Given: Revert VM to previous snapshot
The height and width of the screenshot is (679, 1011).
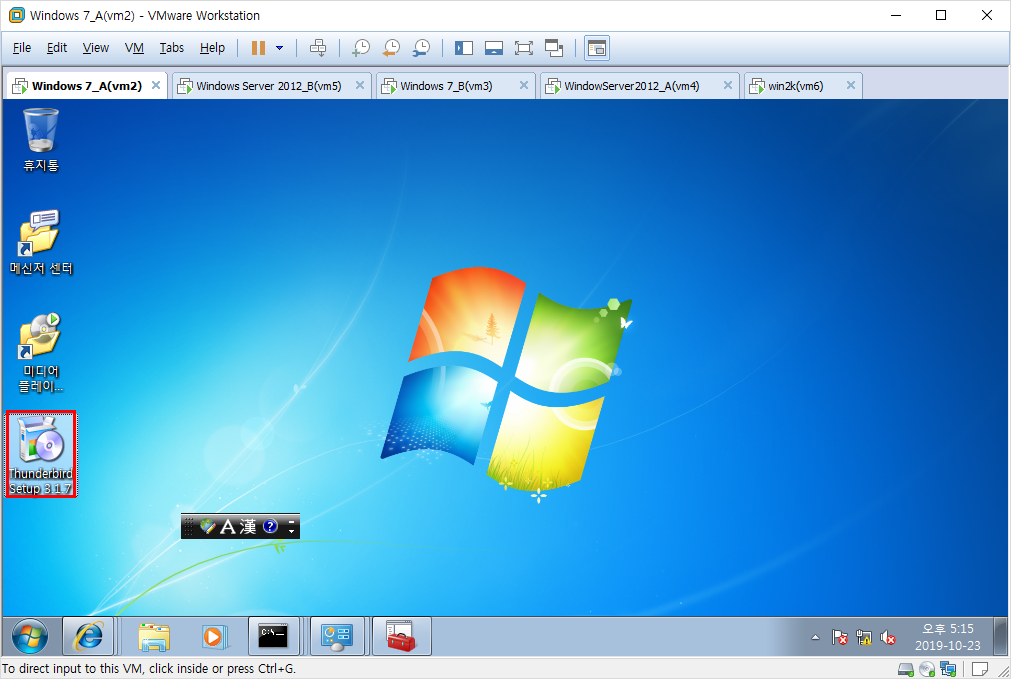Looking at the screenshot, I should [x=391, y=48].
